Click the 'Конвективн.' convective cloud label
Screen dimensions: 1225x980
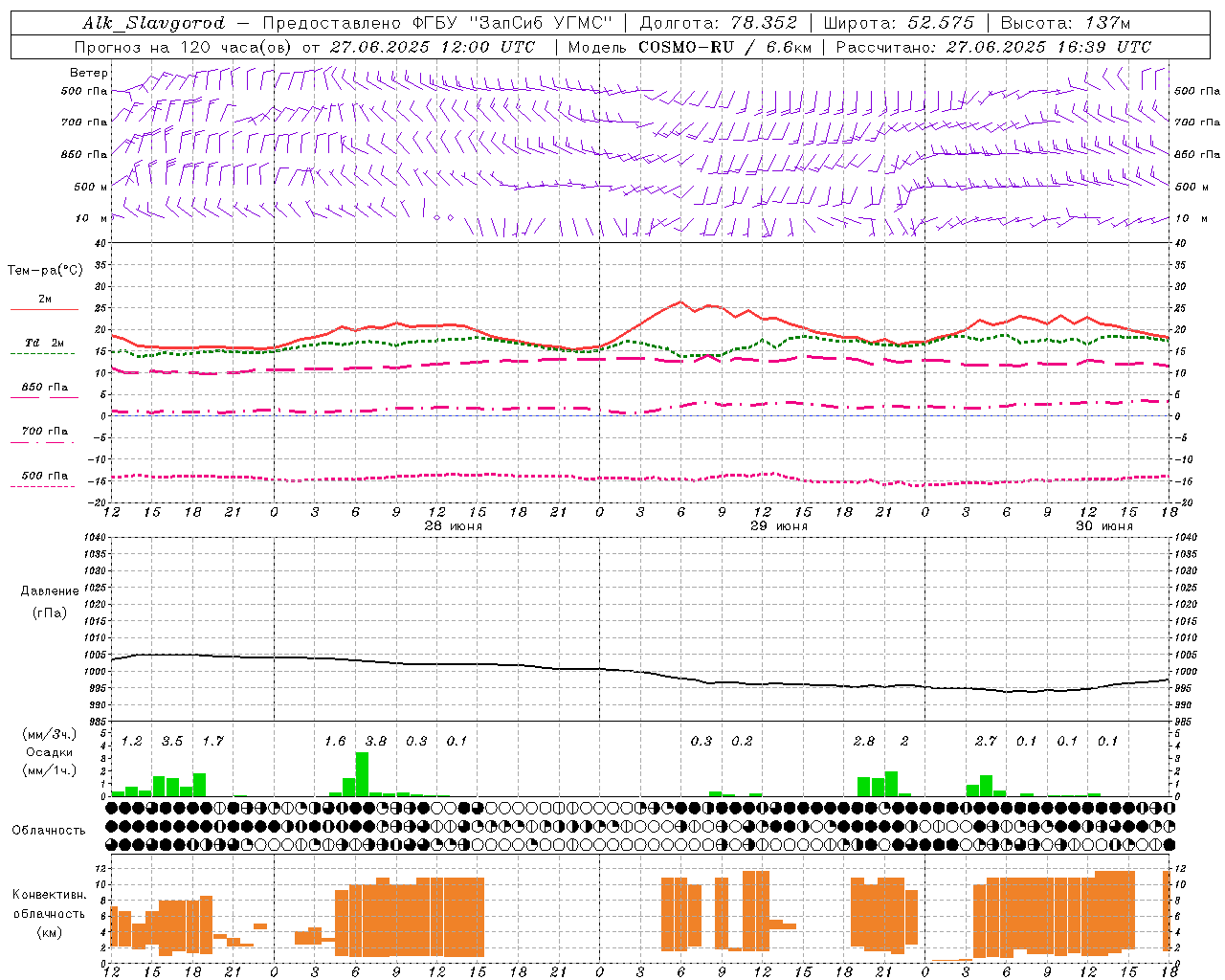(x=49, y=895)
